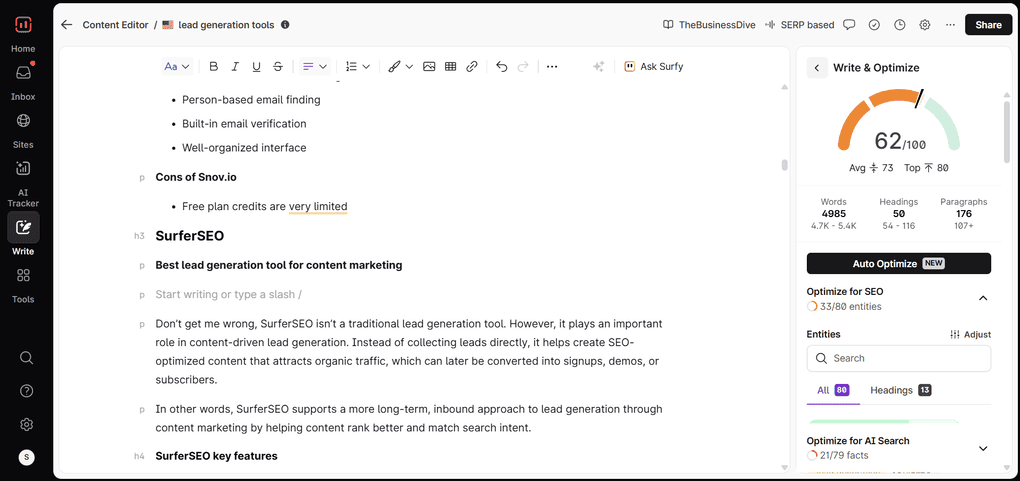
Task: Open the toolbar more options ellipsis
Action: click(552, 66)
